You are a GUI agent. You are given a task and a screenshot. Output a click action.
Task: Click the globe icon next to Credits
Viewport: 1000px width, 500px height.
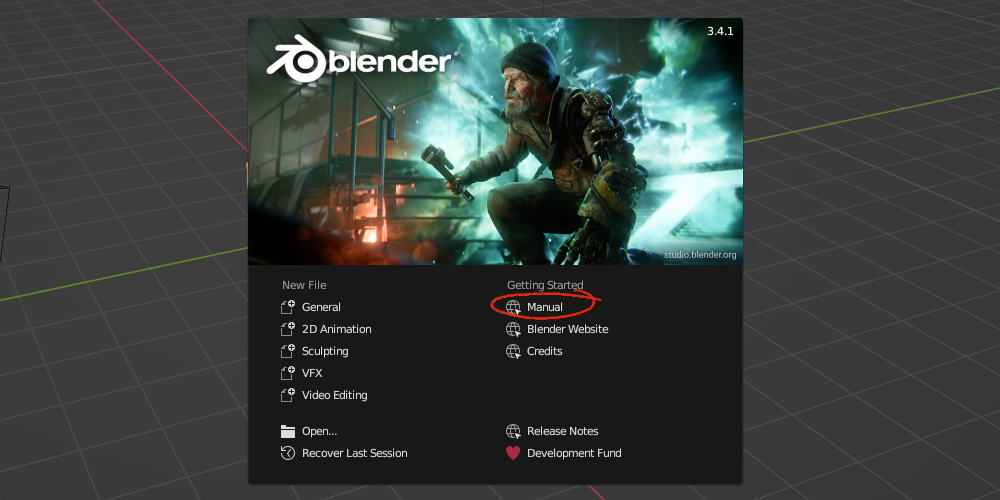tap(513, 351)
